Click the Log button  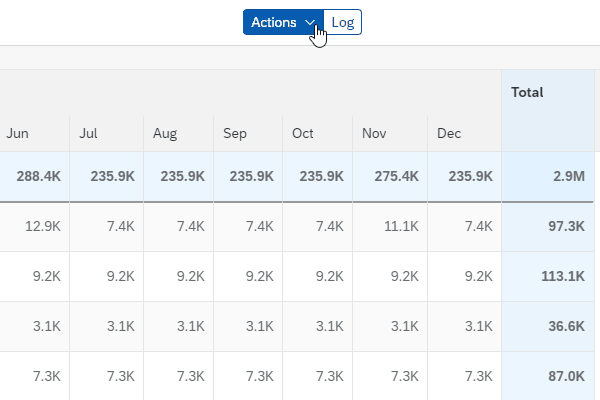343,22
